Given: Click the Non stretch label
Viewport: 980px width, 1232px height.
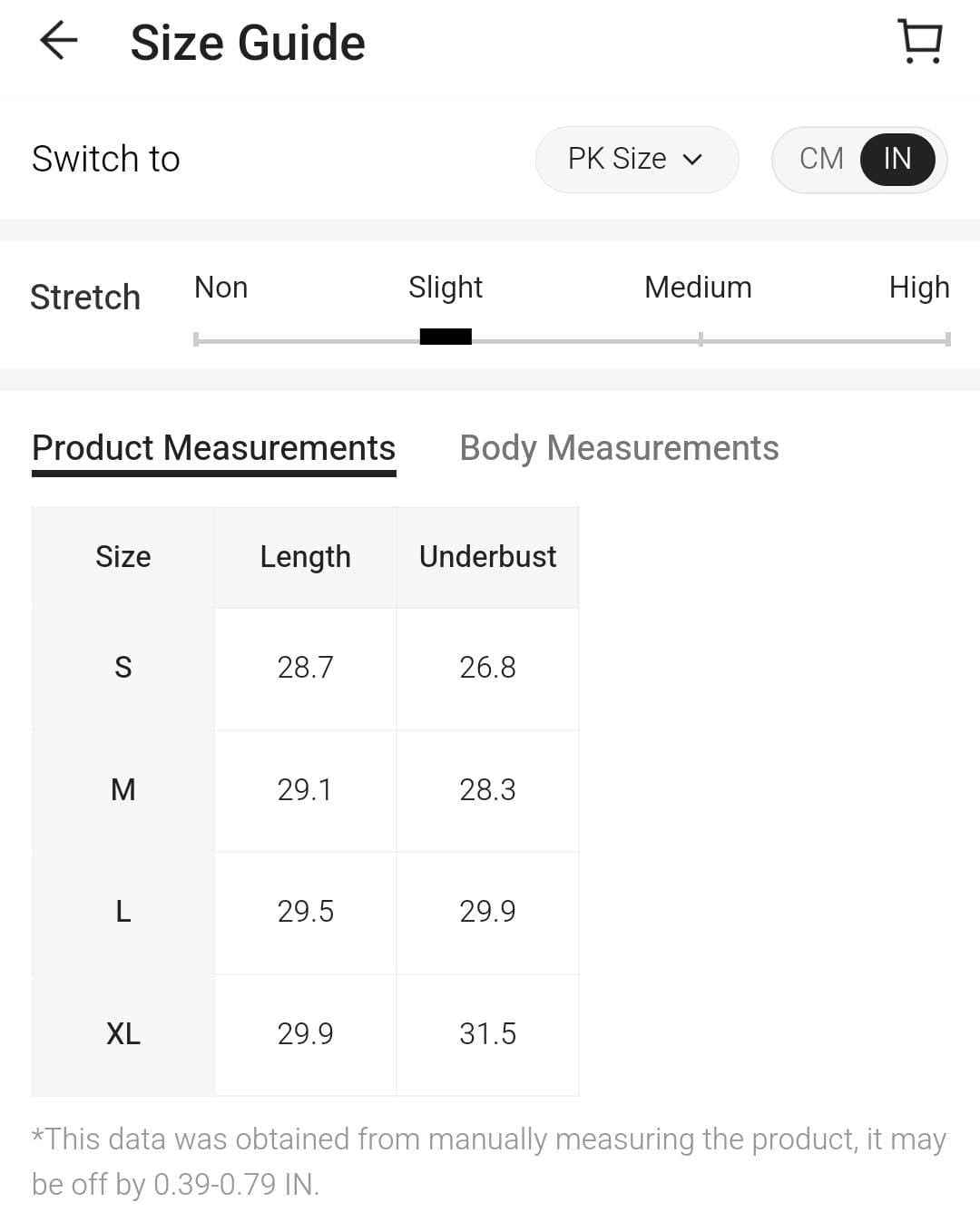Looking at the screenshot, I should pos(220,288).
